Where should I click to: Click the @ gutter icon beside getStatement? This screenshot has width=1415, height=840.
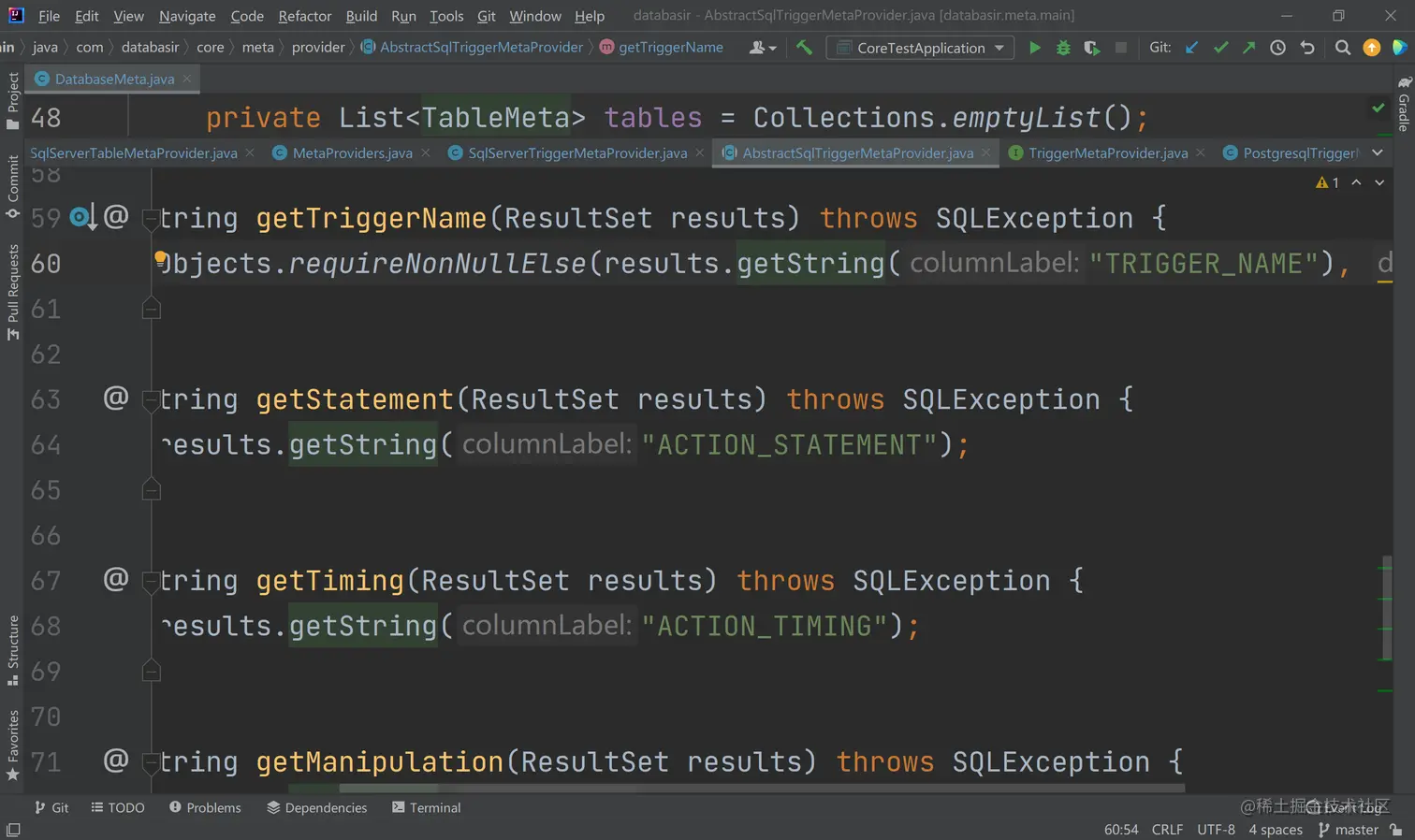(x=116, y=398)
